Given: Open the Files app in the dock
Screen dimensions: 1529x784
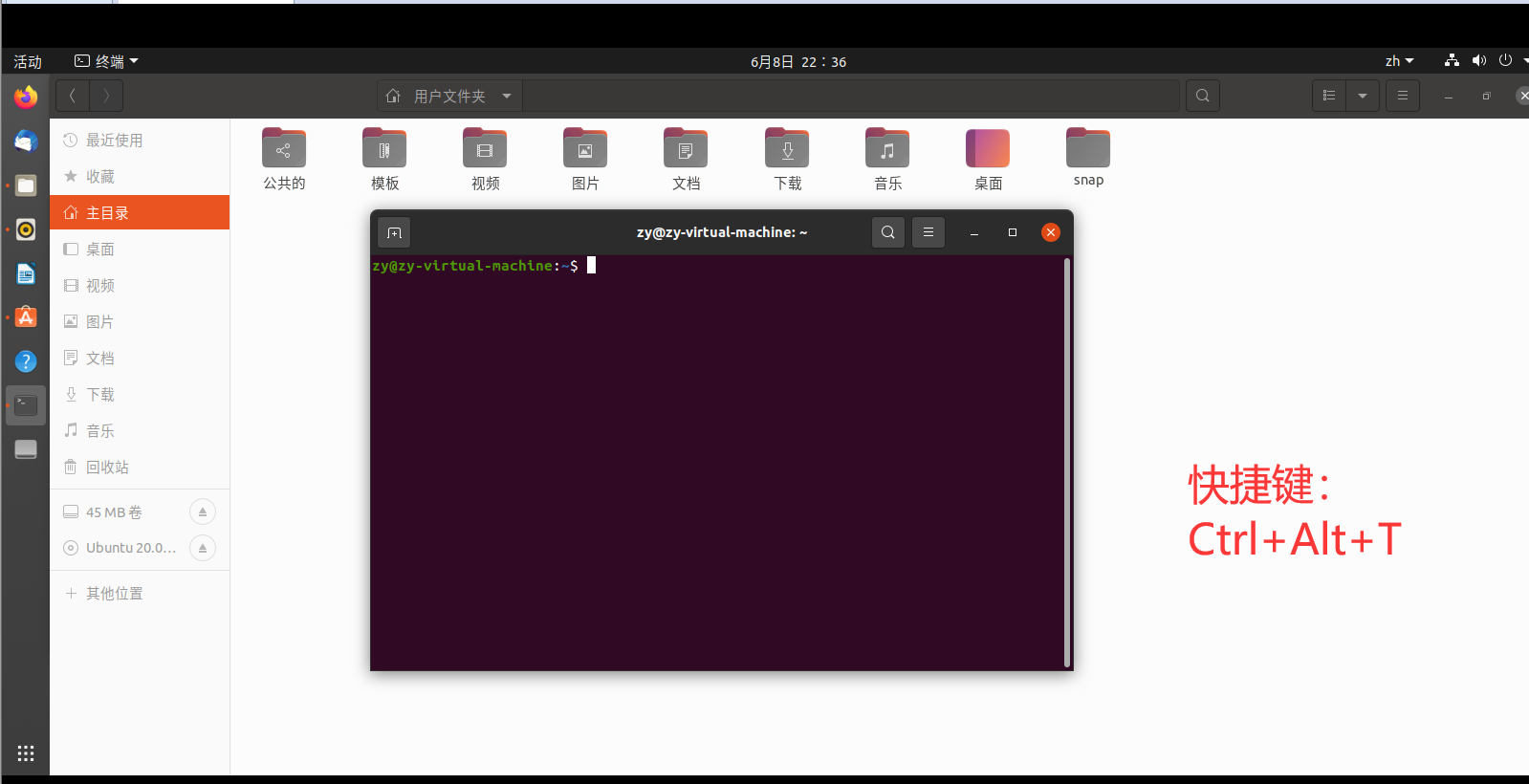Looking at the screenshot, I should coord(26,185).
